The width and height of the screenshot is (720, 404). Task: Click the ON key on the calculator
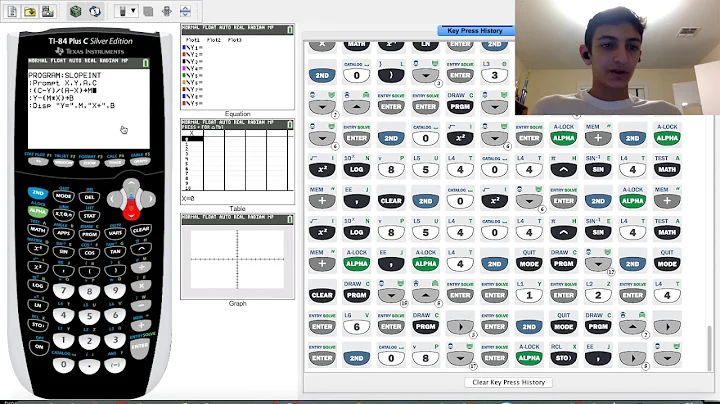pos(39,347)
